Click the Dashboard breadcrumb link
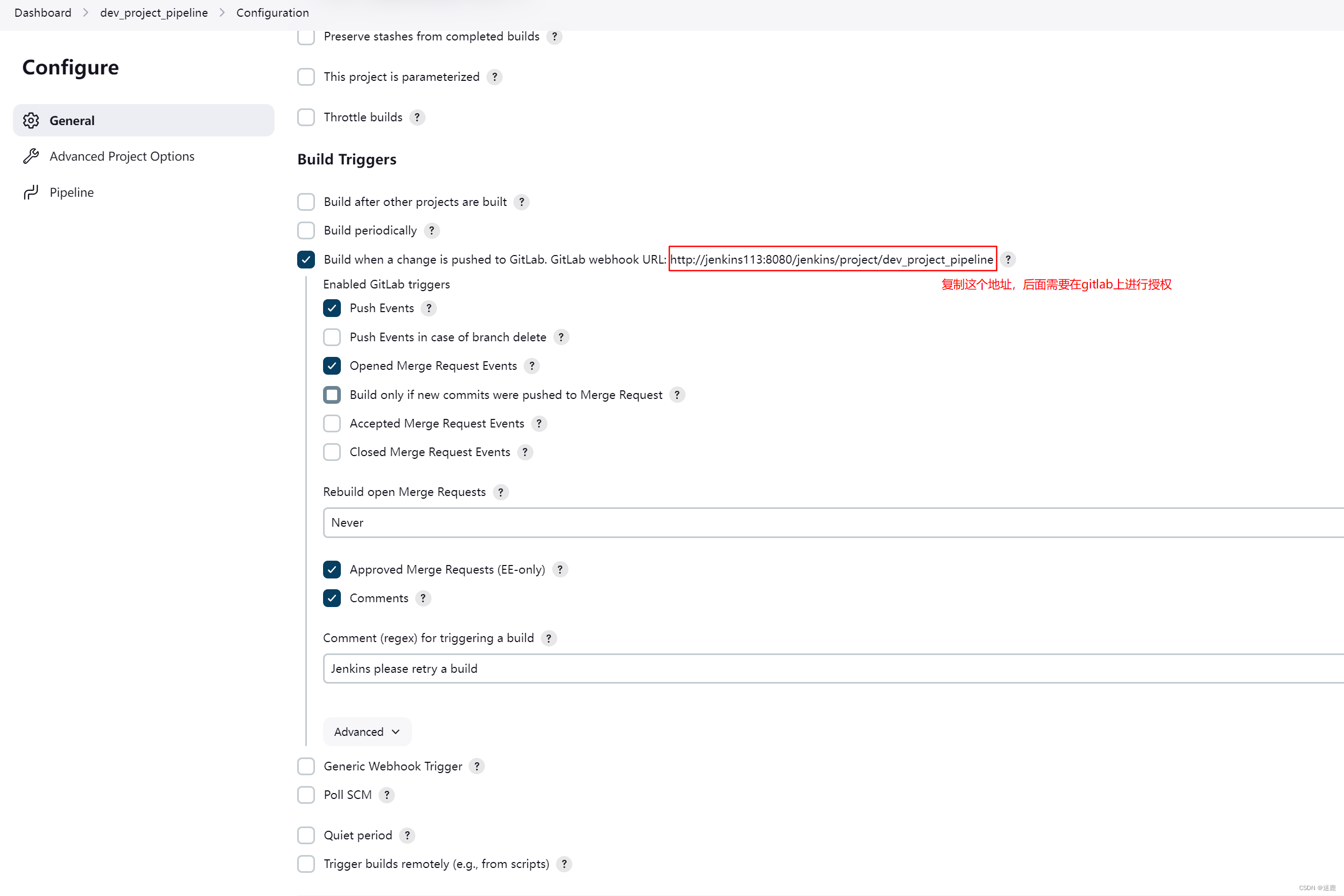This screenshot has height=896, width=1344. click(x=42, y=13)
